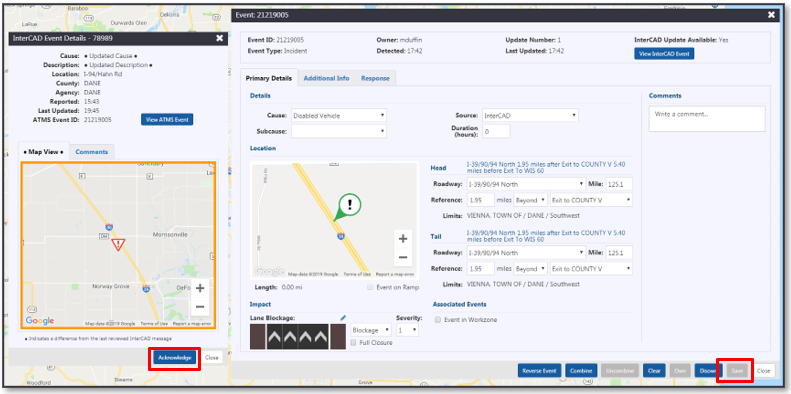Open the Blockage type dropdown

(371, 330)
